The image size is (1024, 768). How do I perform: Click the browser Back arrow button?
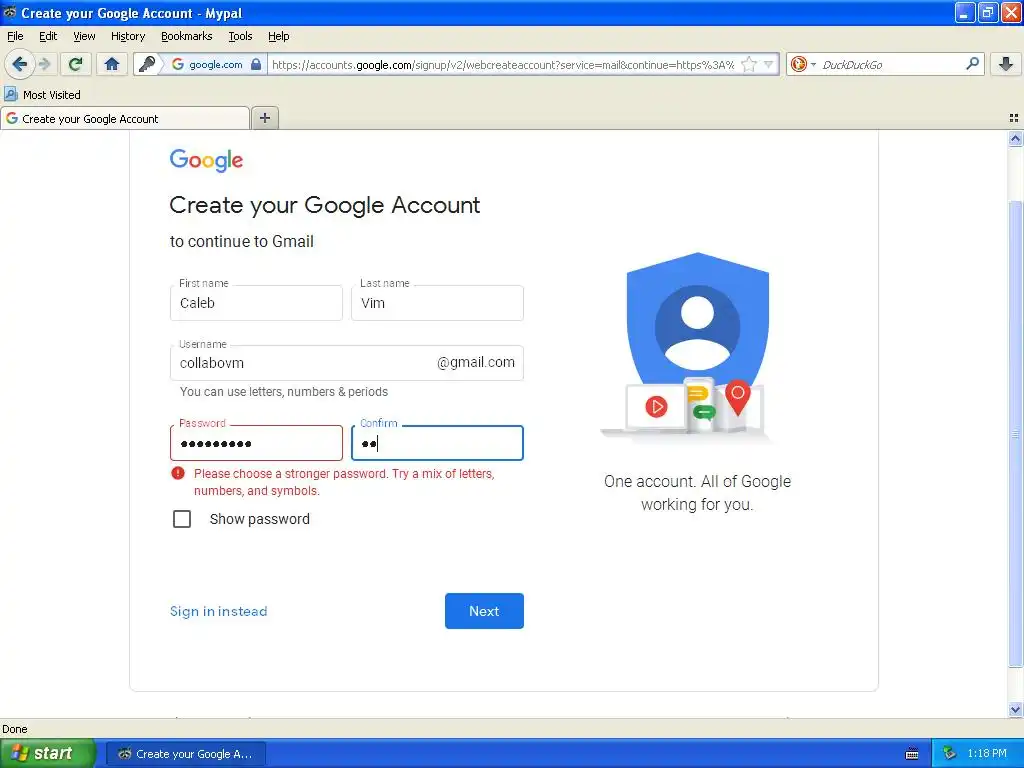tap(20, 64)
